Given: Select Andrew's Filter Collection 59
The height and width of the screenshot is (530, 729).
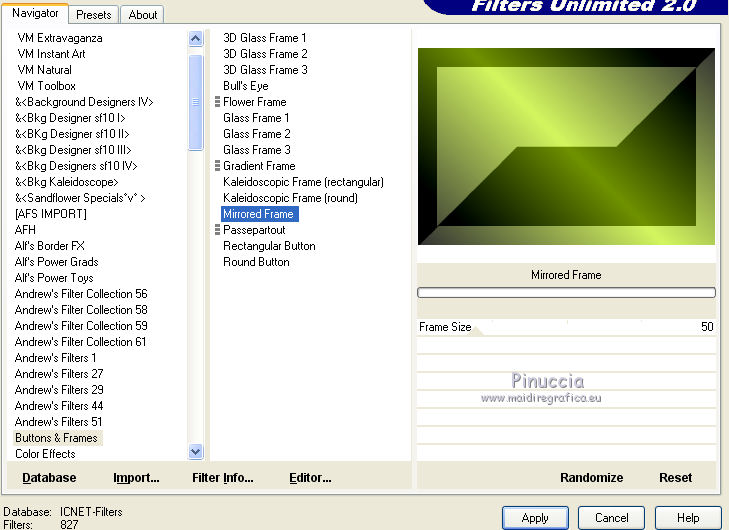Looking at the screenshot, I should [81, 326].
